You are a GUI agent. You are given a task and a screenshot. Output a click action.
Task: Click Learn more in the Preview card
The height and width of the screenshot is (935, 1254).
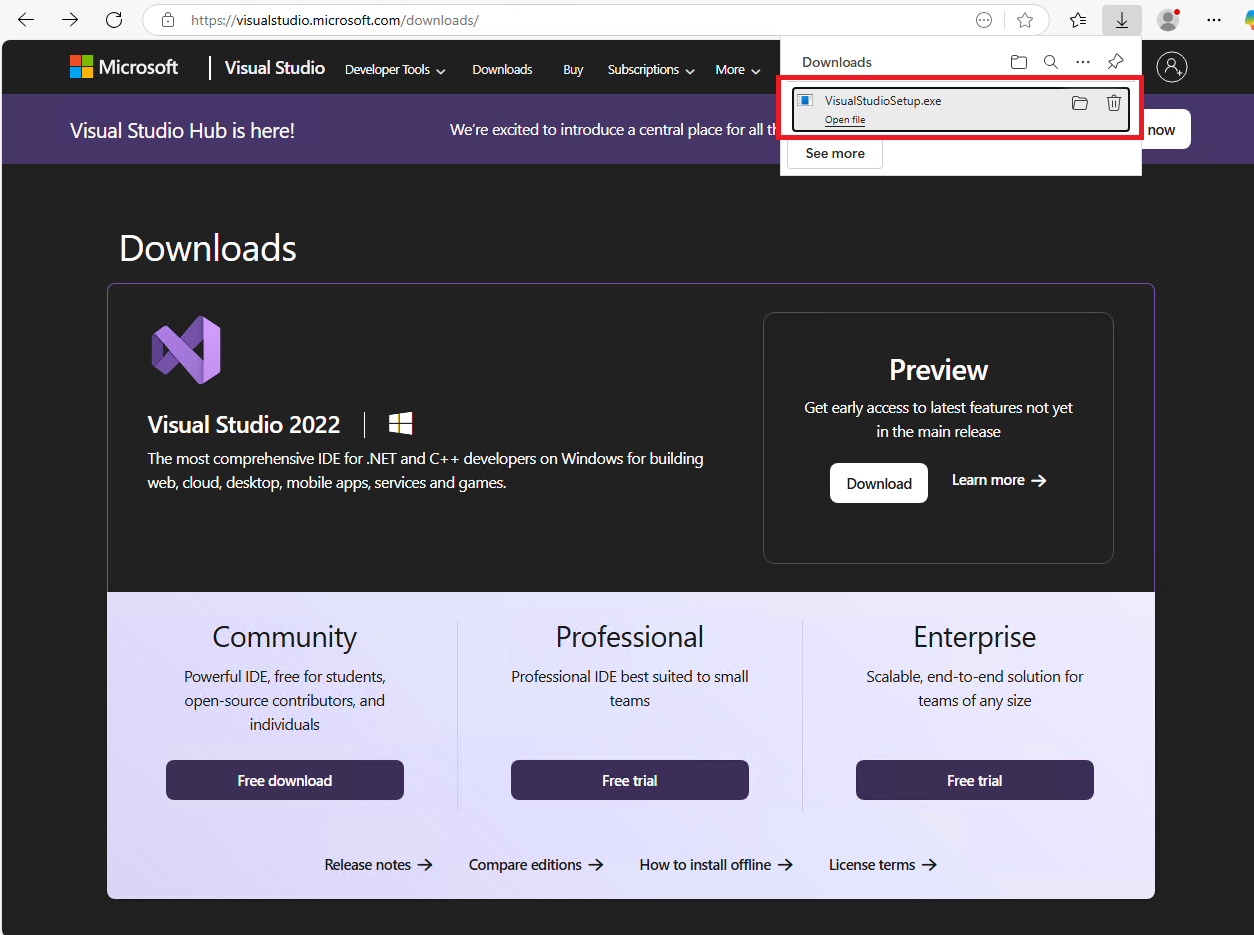(999, 480)
